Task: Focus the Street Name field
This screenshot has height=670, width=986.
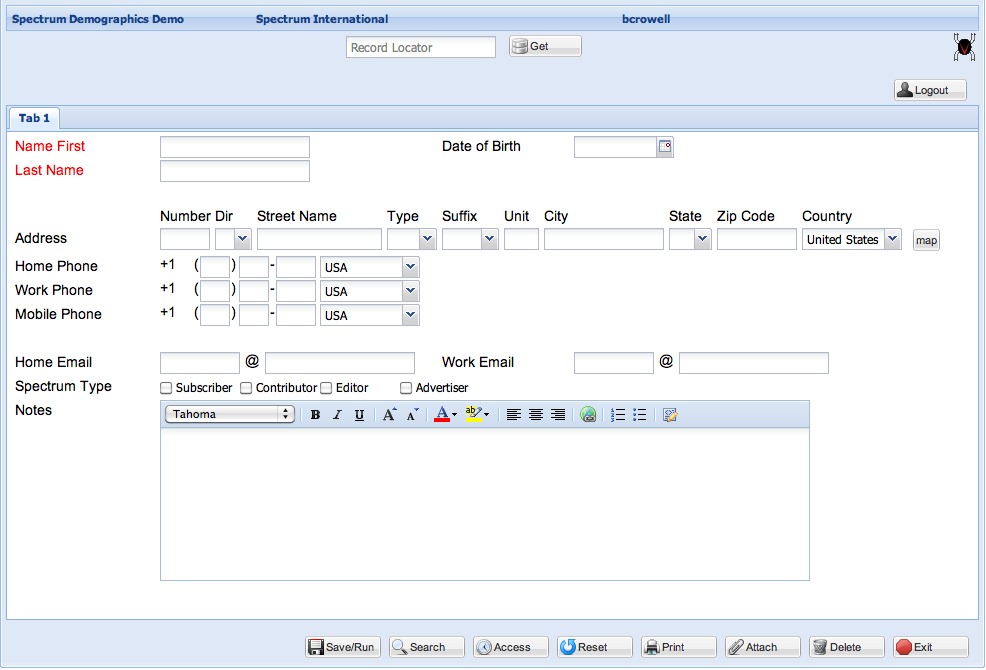Action: point(319,239)
